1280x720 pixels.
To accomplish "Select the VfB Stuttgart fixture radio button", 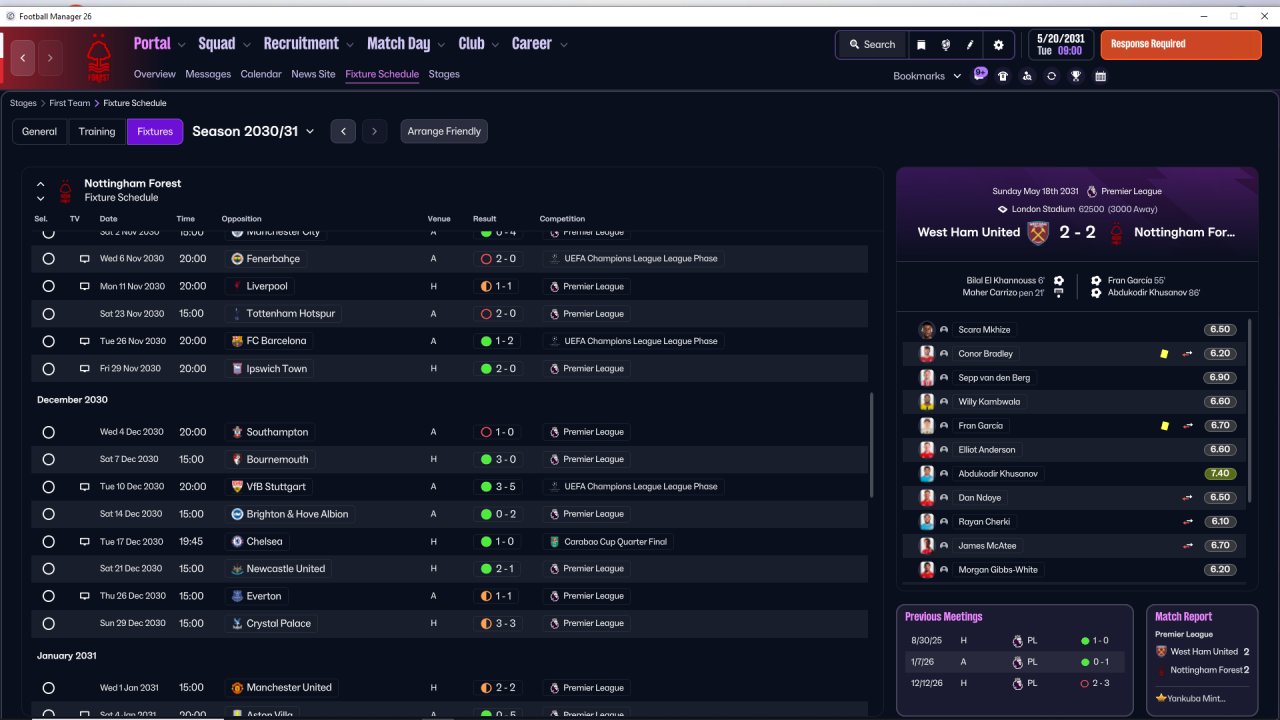I will (48, 487).
